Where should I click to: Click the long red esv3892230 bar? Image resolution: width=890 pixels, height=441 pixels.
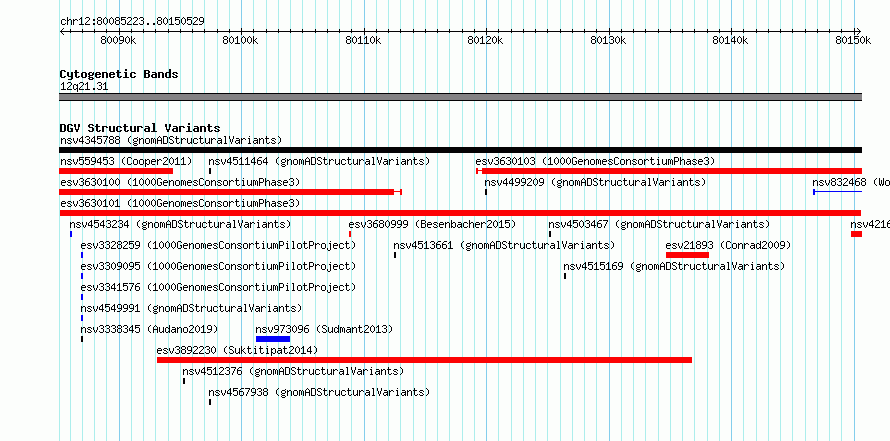(x=425, y=360)
